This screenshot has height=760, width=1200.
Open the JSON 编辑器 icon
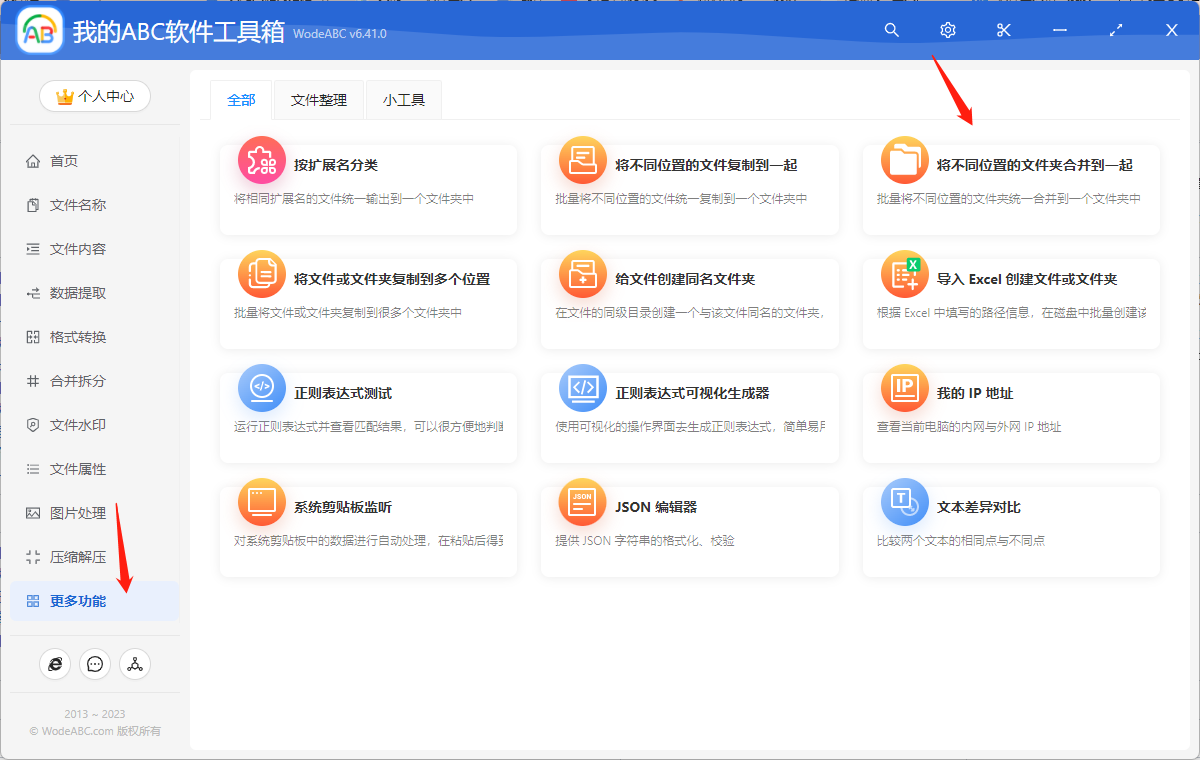point(582,503)
